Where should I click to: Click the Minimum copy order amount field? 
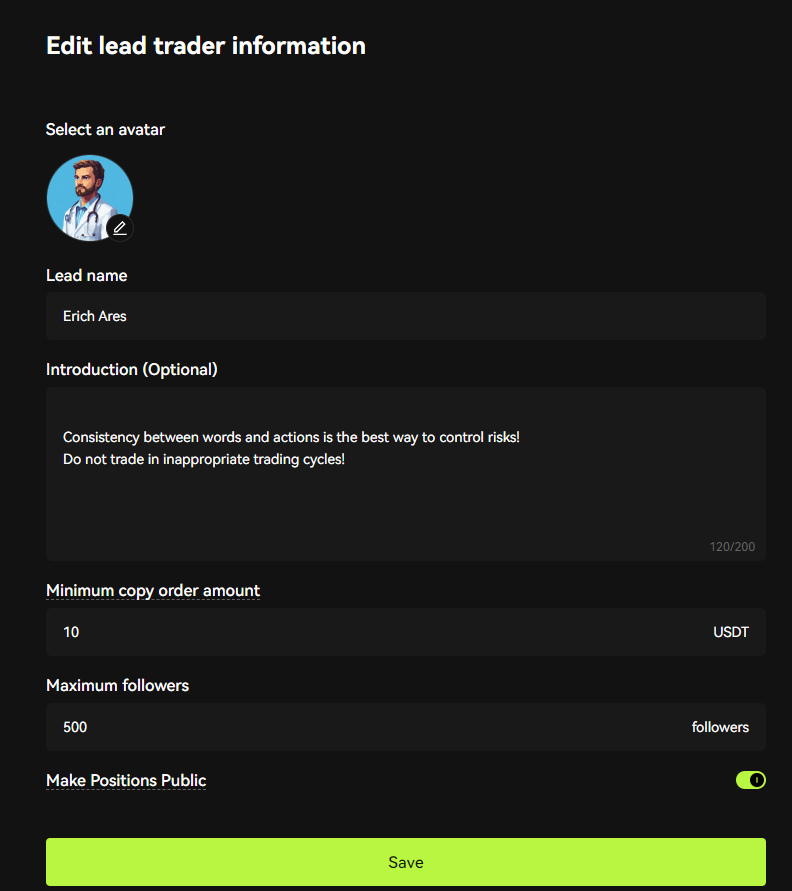406,632
